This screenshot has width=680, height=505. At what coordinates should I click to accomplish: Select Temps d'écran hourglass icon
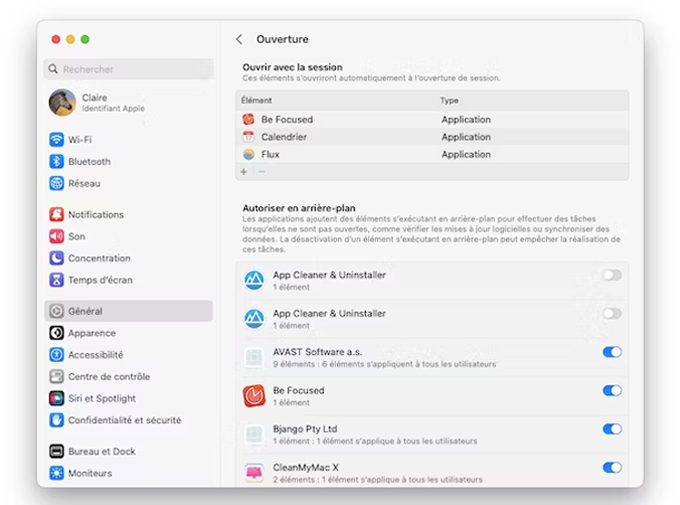tap(57, 281)
